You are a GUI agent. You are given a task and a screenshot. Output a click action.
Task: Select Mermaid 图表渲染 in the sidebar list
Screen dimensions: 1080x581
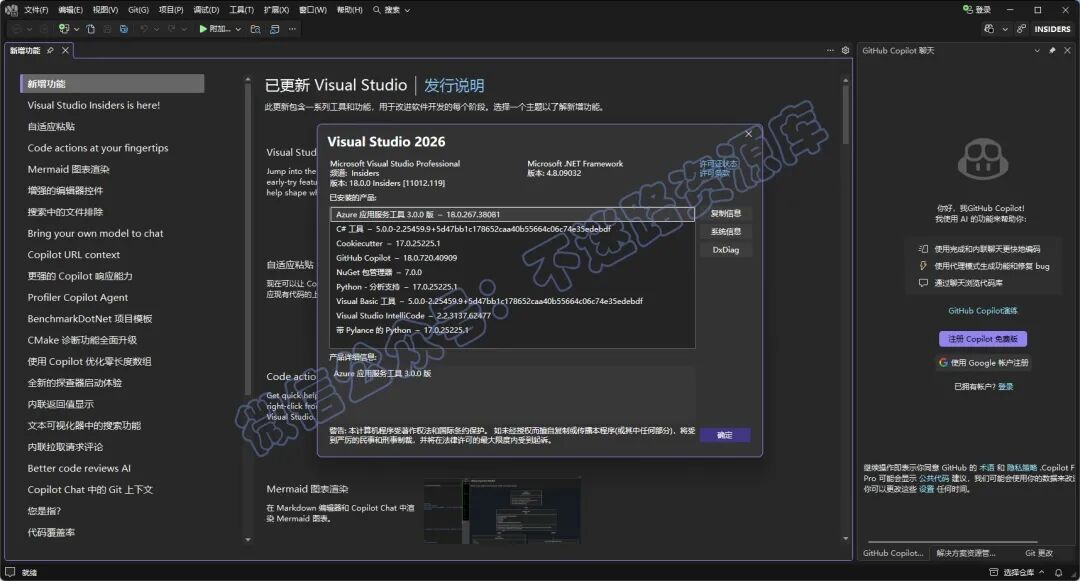[x=68, y=169]
